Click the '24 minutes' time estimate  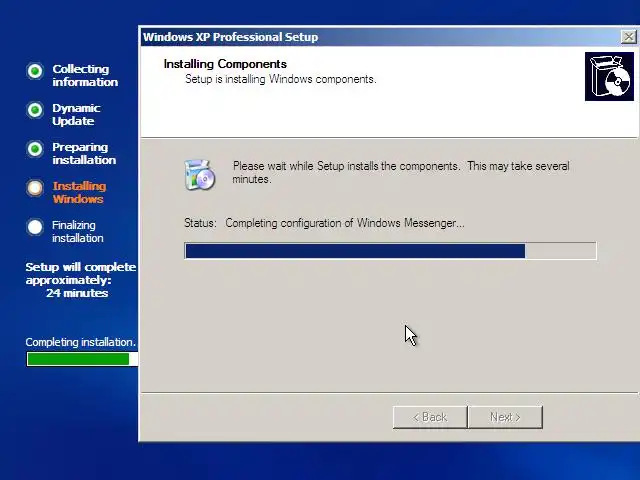click(x=77, y=293)
